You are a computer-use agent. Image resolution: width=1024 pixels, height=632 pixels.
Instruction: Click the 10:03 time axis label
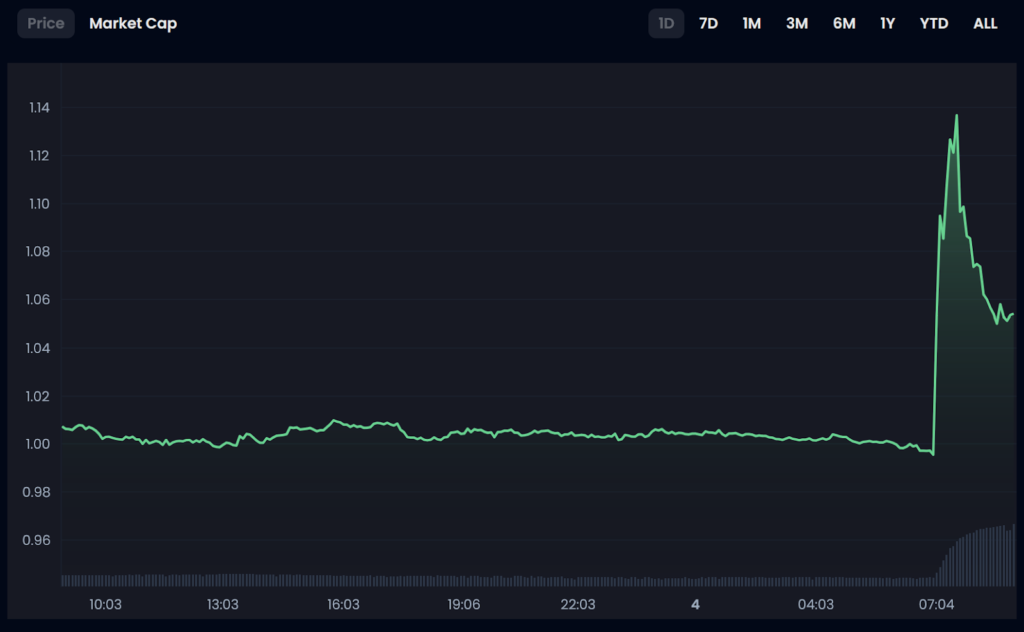coord(105,604)
